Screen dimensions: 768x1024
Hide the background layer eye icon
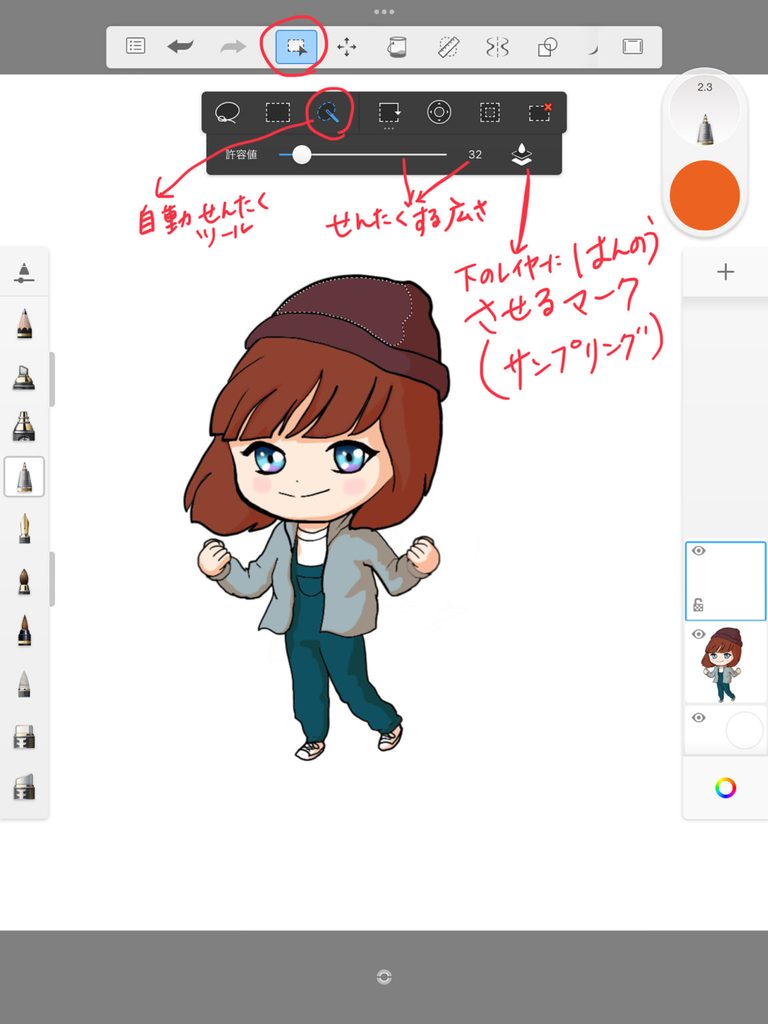(x=699, y=718)
